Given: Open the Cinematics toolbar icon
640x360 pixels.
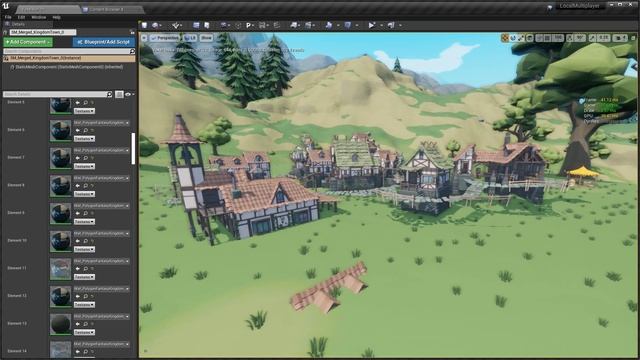Looking at the screenshot, I should pyautogui.click(x=309, y=25).
